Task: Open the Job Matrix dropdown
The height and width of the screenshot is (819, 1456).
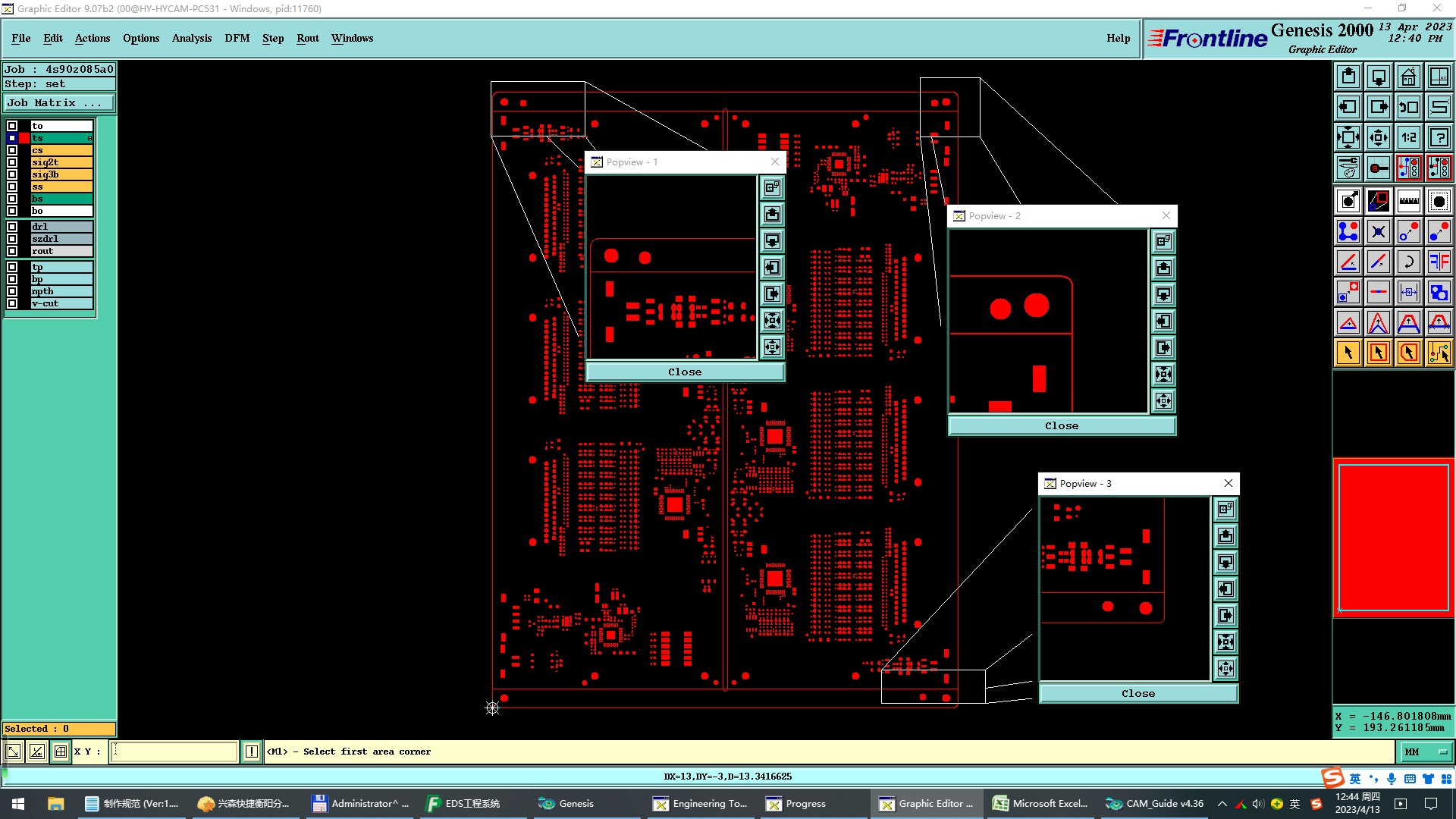Action: point(59,103)
